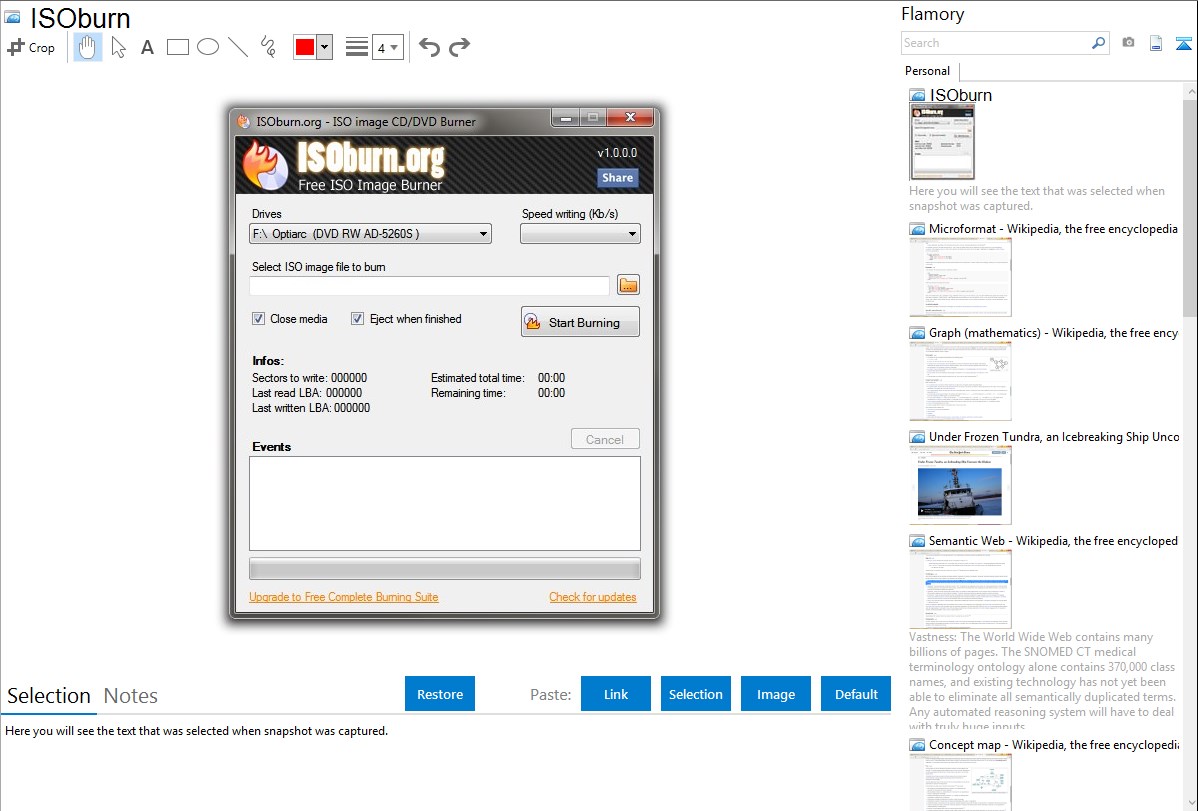Focus the Flamory Search field
The height and width of the screenshot is (811, 1198).
point(996,43)
